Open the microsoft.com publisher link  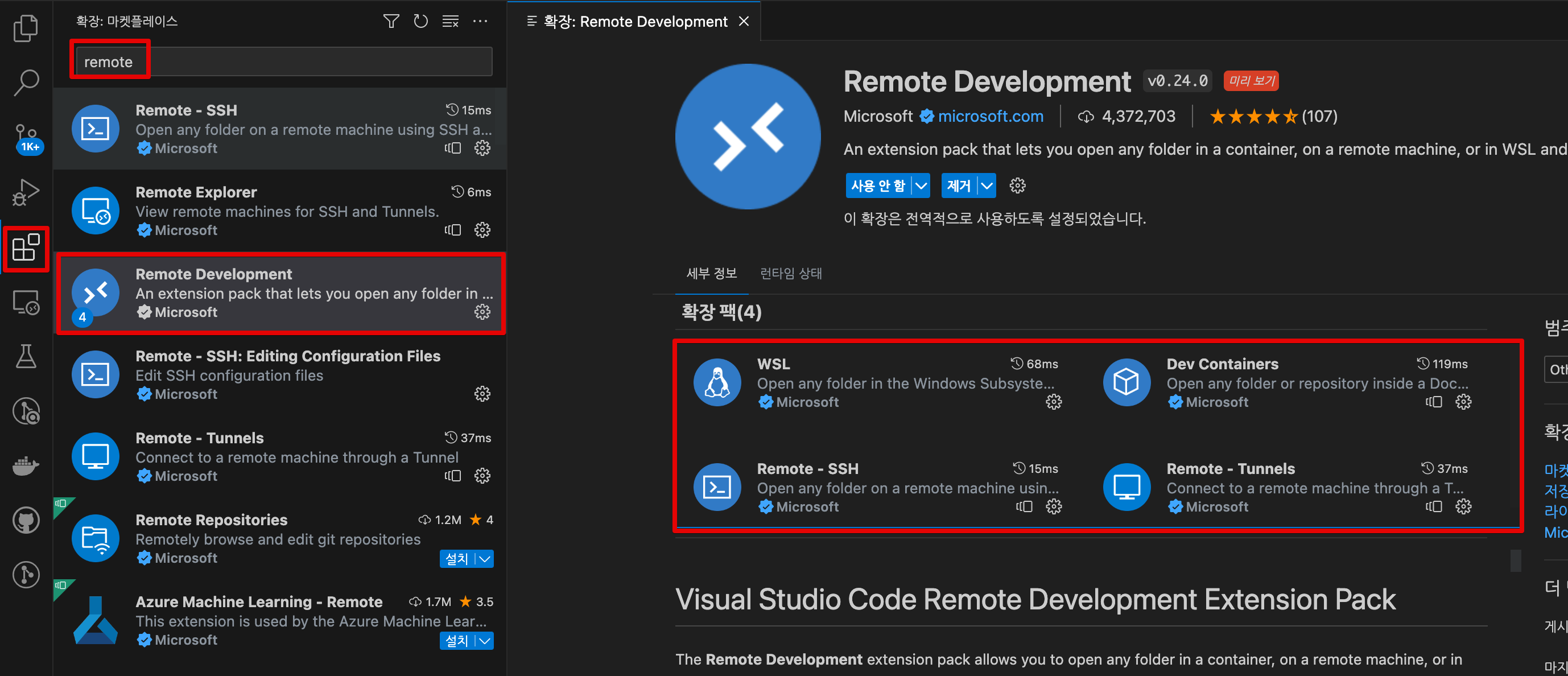(990, 116)
